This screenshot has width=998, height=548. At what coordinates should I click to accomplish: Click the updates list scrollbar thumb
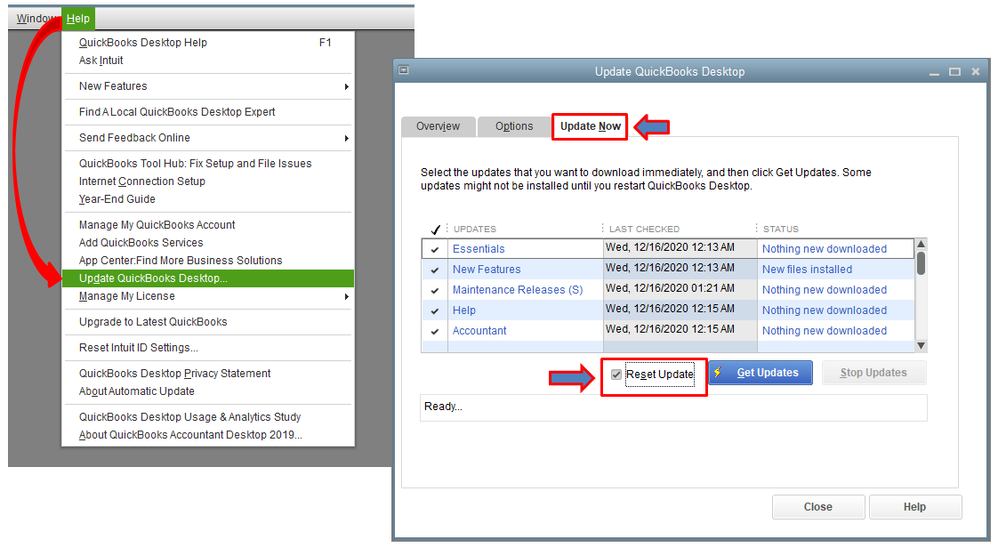coord(921,263)
